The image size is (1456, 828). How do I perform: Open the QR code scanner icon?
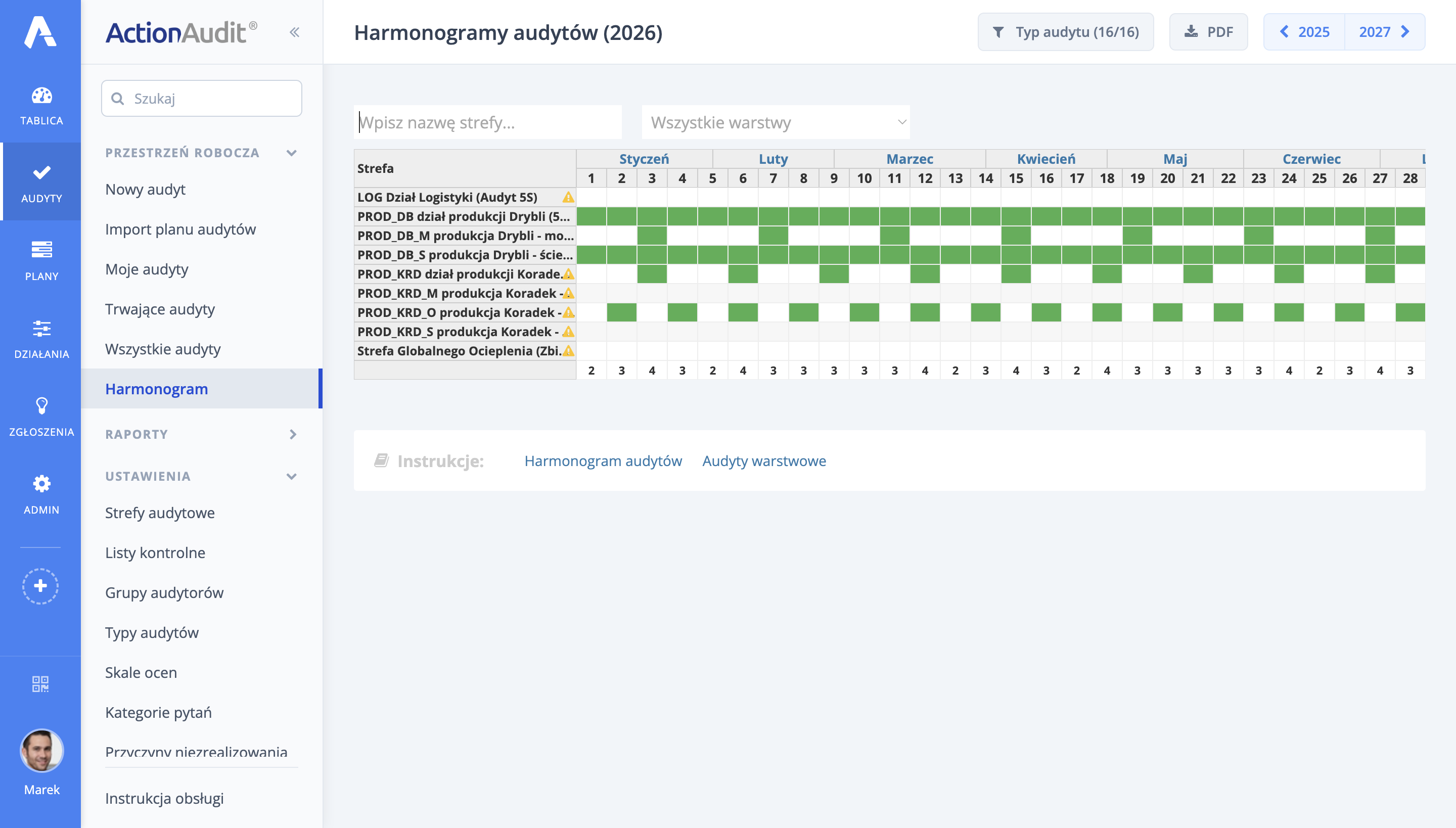[x=40, y=683]
